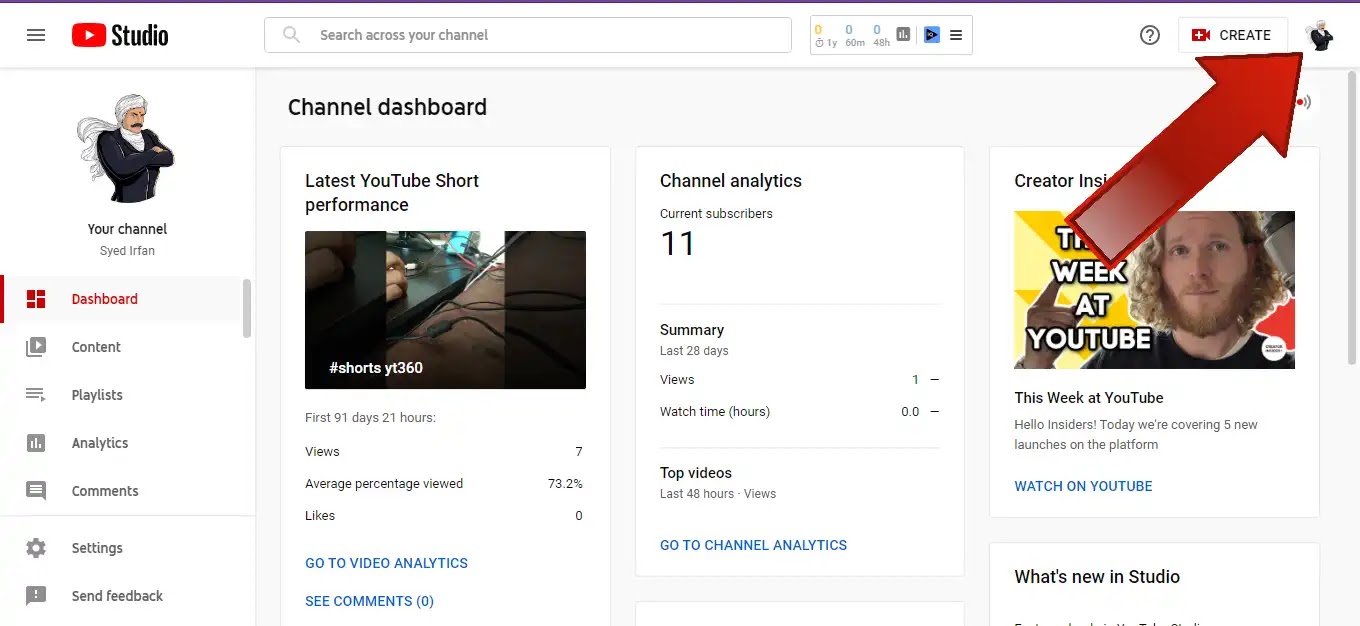Open the hamburger navigation menu
Screen dimensions: 1360x626
pyautogui.click(x=36, y=35)
